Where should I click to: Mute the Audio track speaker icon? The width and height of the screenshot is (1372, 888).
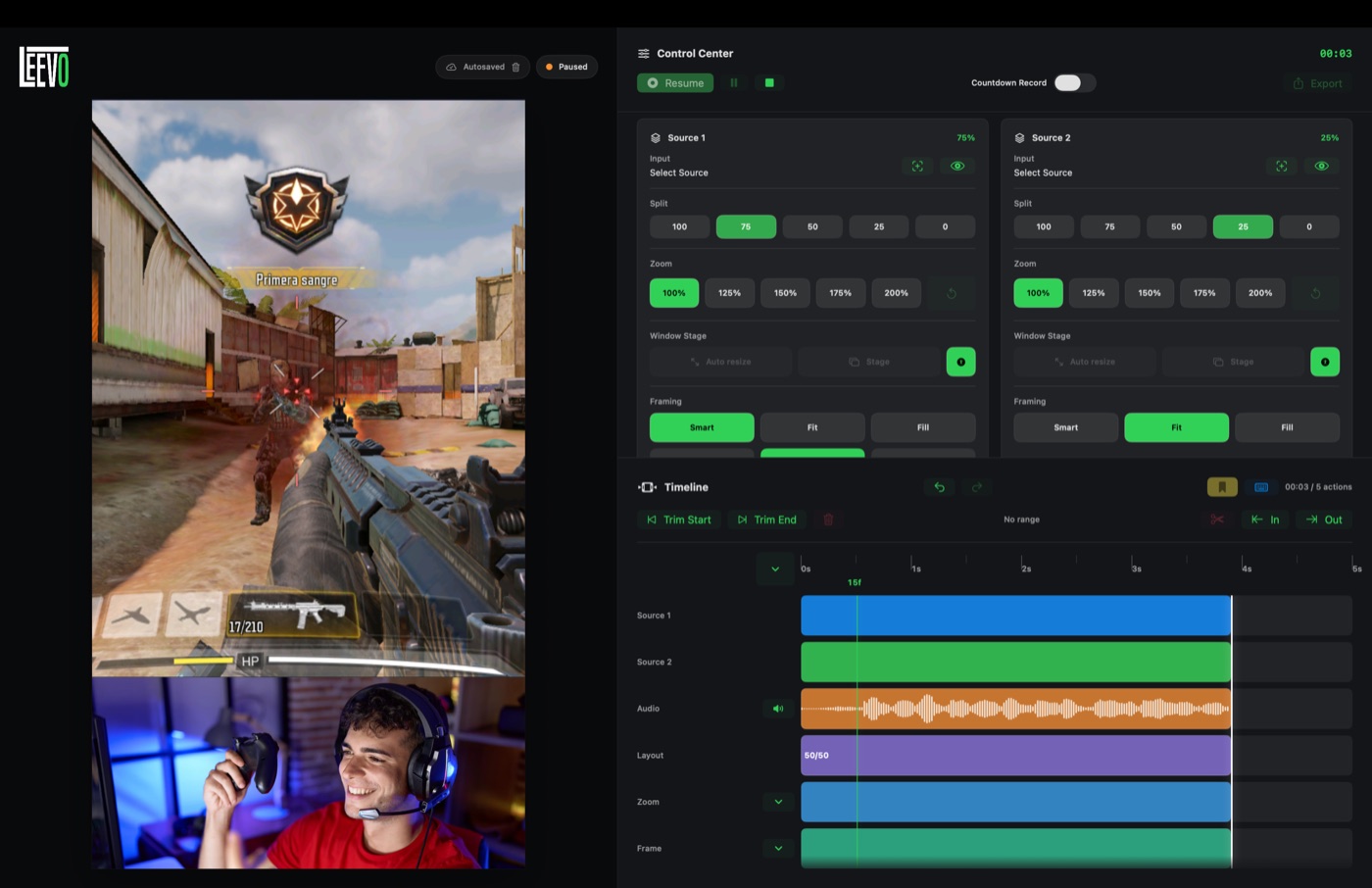pyautogui.click(x=778, y=709)
